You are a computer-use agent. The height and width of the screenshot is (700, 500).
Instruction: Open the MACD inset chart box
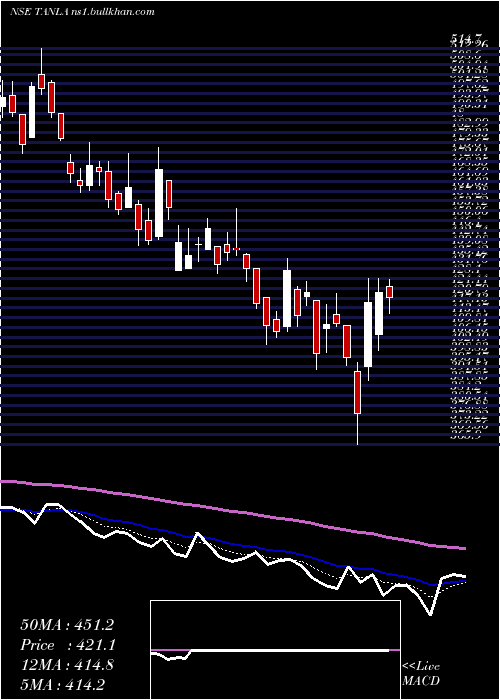click(x=275, y=650)
